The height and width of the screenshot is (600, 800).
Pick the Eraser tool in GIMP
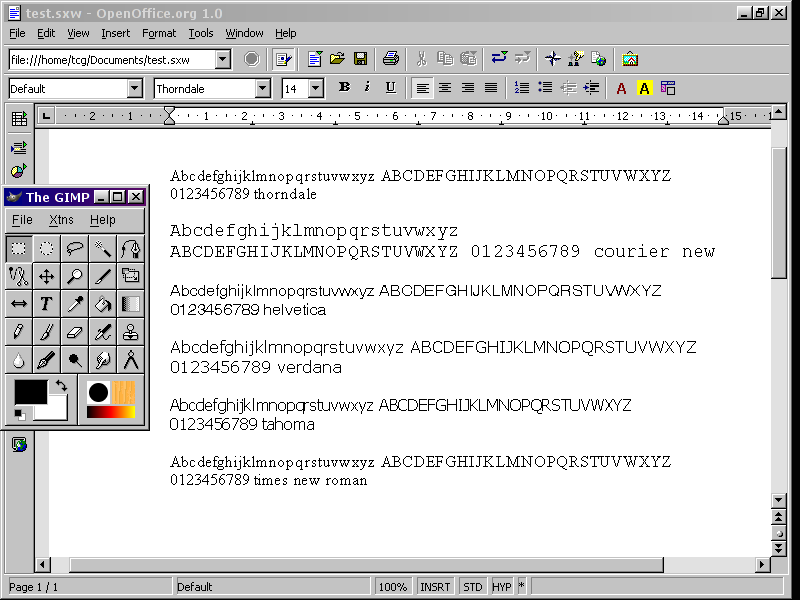74,333
